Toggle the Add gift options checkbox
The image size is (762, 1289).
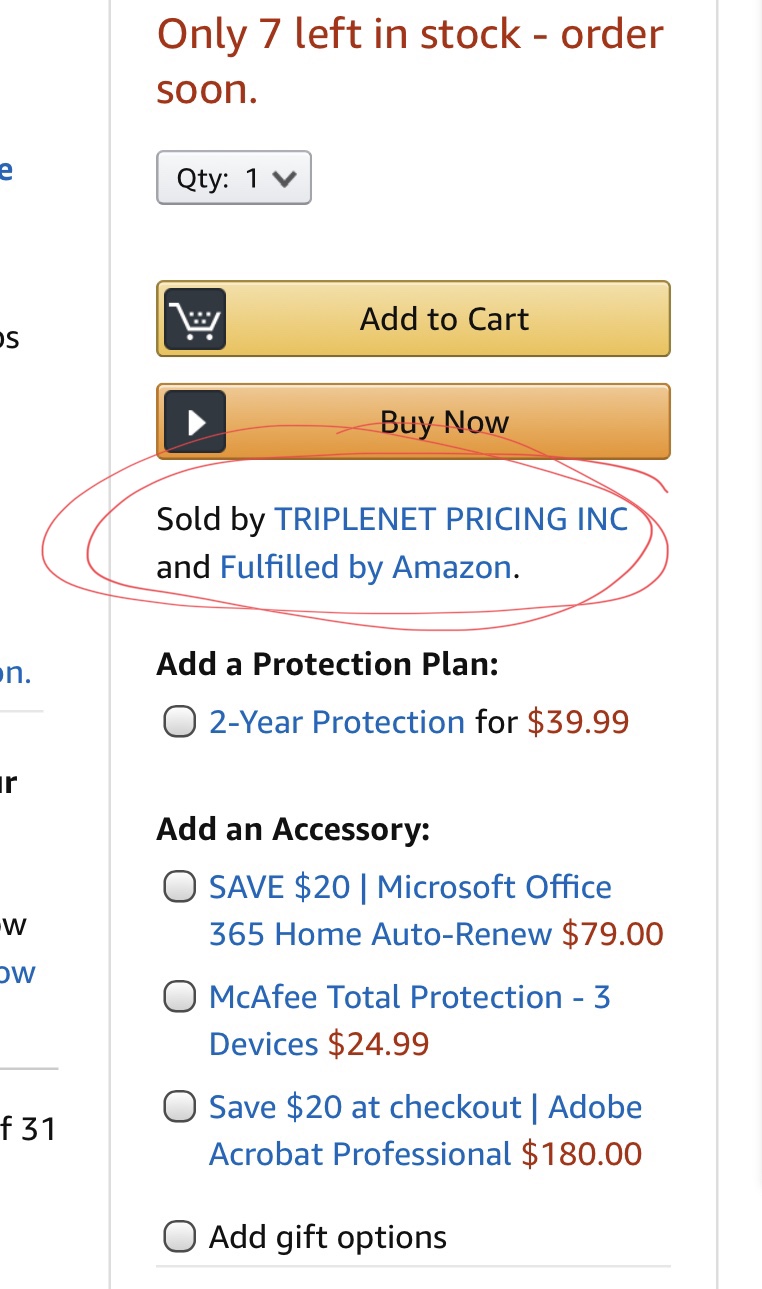coord(179,1237)
